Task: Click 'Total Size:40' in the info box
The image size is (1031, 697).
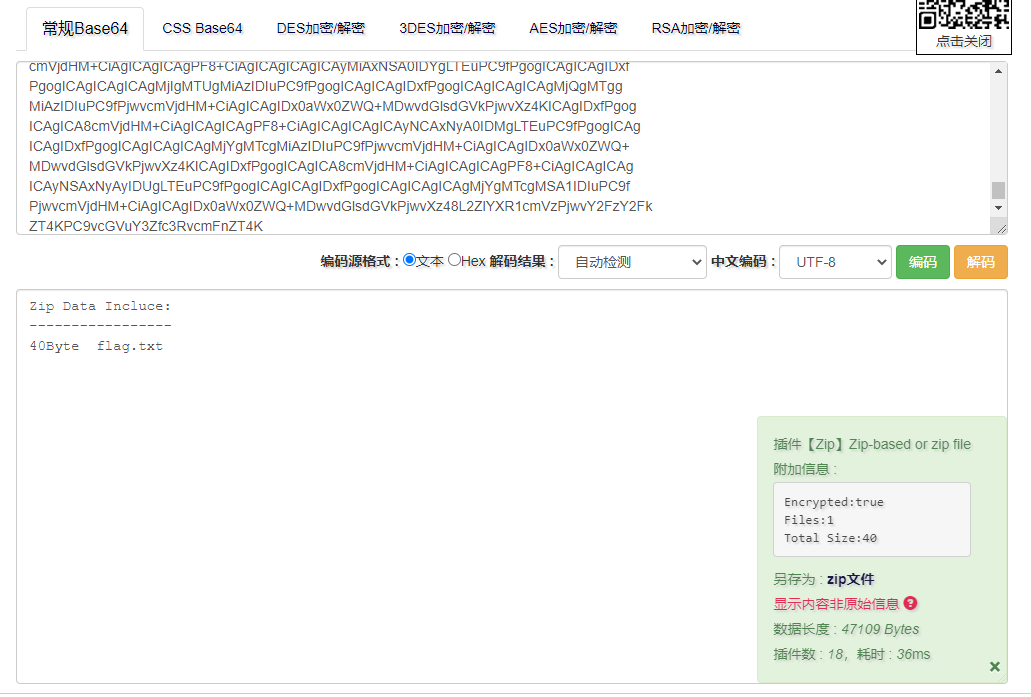Action: 830,538
